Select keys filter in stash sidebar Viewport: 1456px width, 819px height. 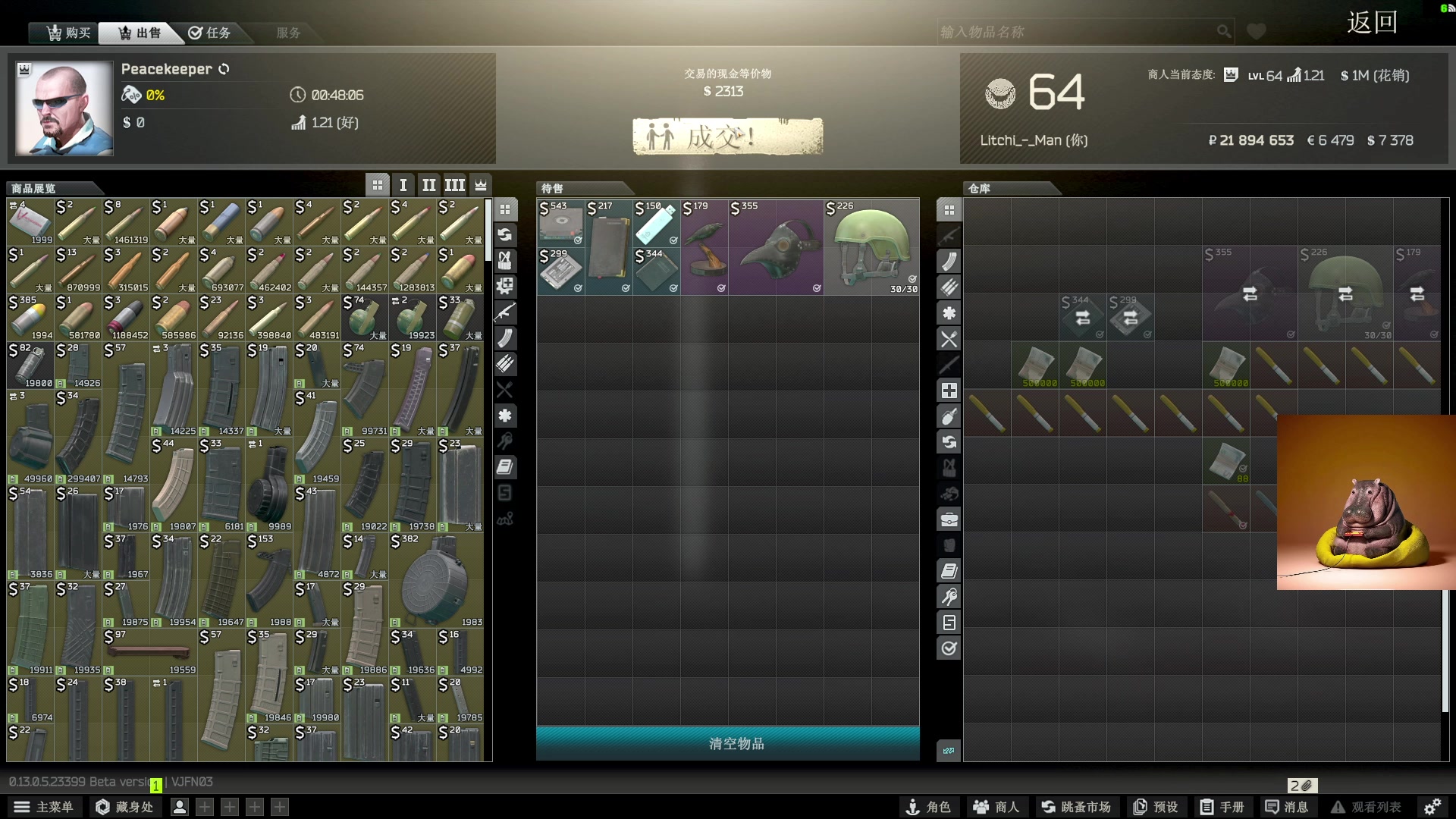[949, 597]
